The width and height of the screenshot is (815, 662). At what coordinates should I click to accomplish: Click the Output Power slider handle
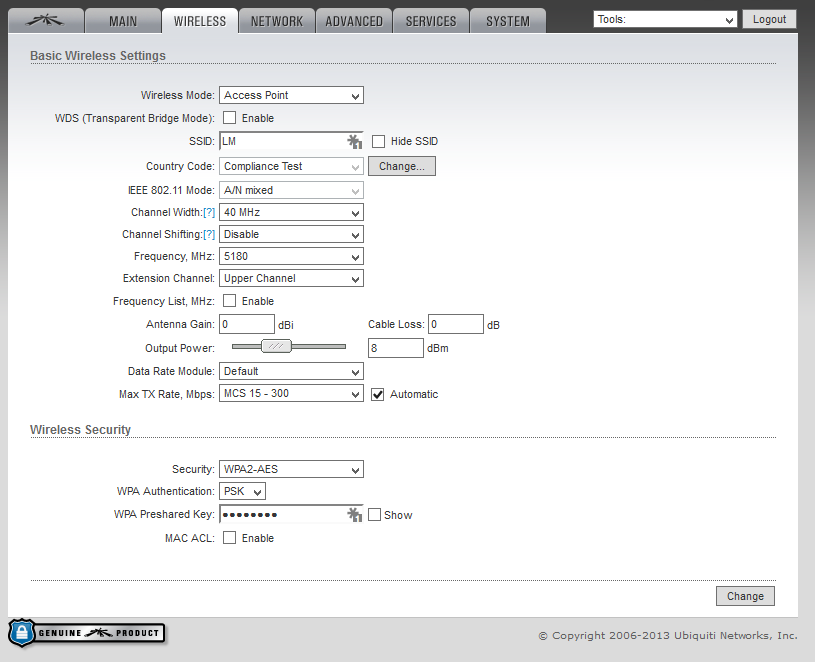[x=276, y=346]
